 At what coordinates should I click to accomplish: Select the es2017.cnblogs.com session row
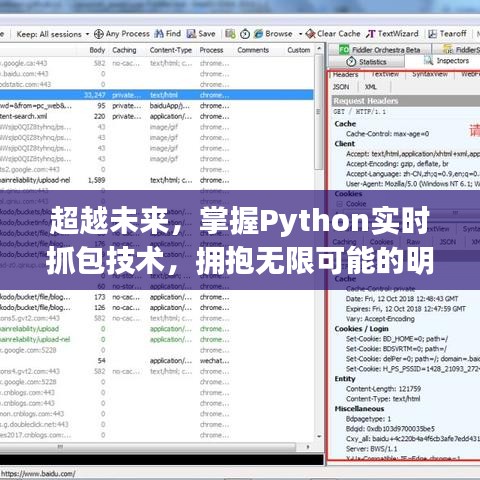click(157, 435)
